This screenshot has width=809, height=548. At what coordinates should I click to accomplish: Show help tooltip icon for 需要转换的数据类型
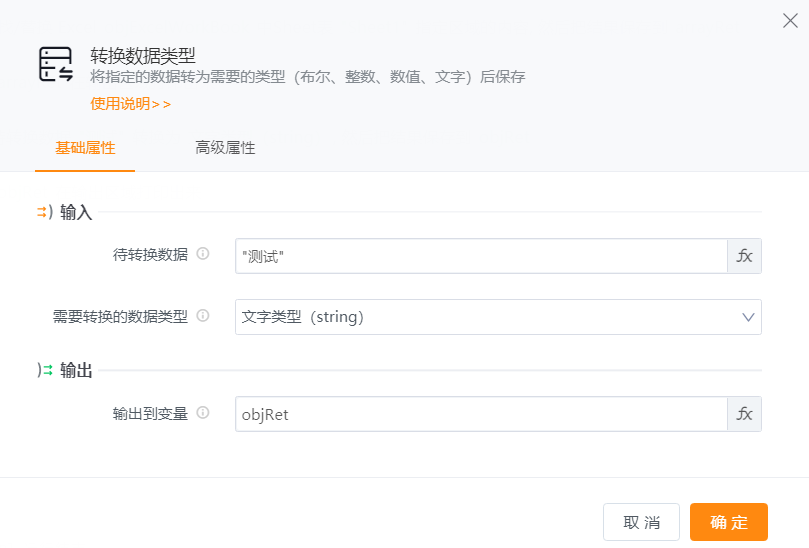point(203,315)
